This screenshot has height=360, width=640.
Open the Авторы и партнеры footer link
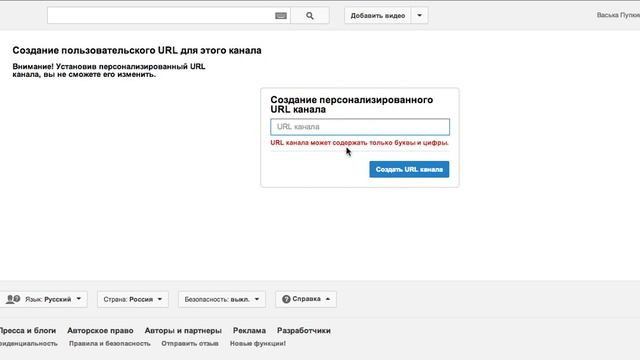click(x=183, y=331)
